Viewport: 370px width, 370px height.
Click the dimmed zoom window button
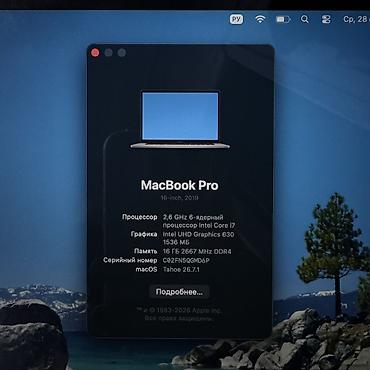122,53
